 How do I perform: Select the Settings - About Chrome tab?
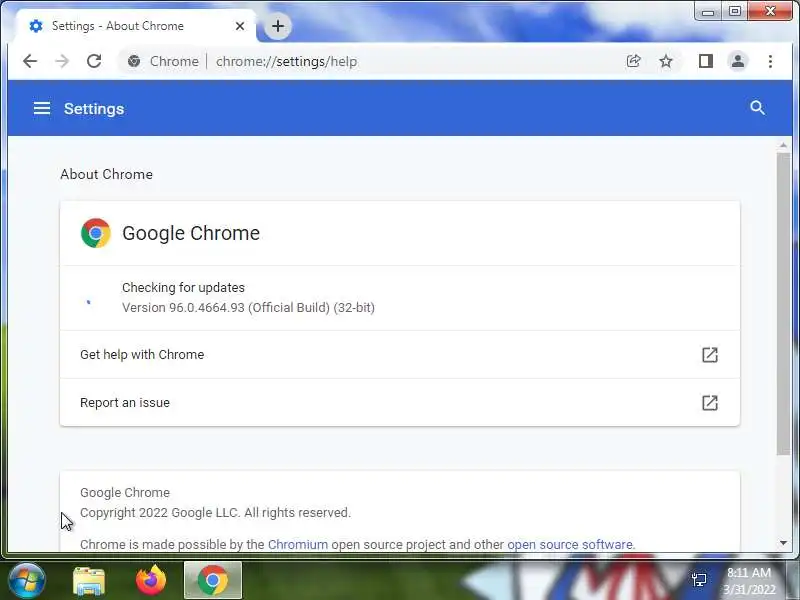pyautogui.click(x=135, y=26)
